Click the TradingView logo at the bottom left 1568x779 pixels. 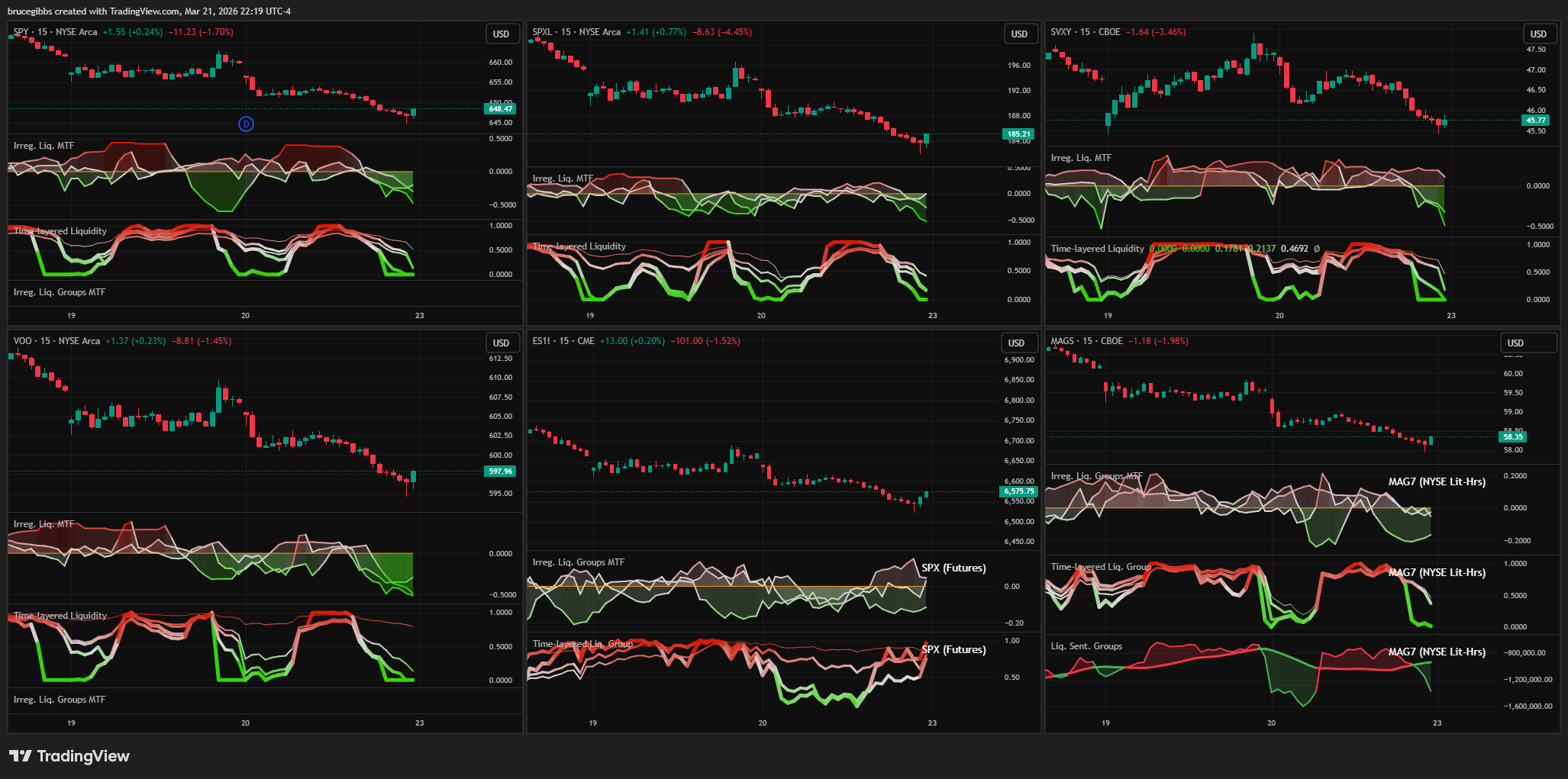point(69,756)
